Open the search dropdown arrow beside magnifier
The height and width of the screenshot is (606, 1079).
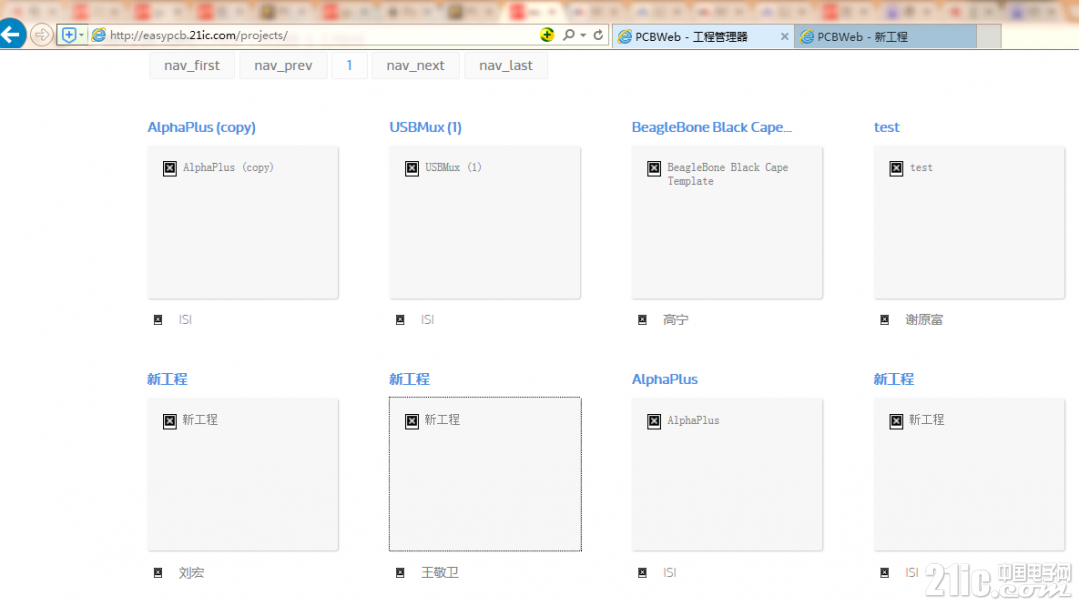583,35
